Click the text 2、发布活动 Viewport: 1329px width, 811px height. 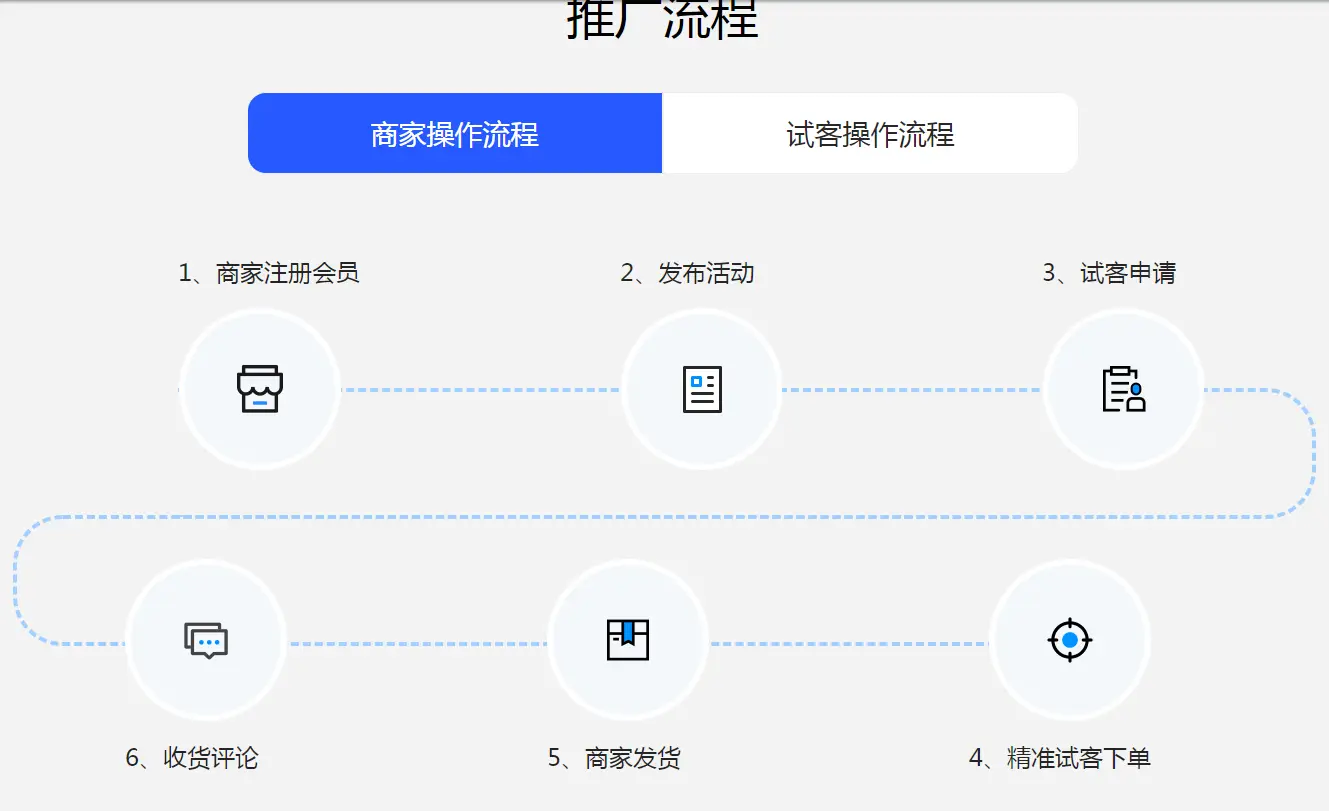point(687,273)
